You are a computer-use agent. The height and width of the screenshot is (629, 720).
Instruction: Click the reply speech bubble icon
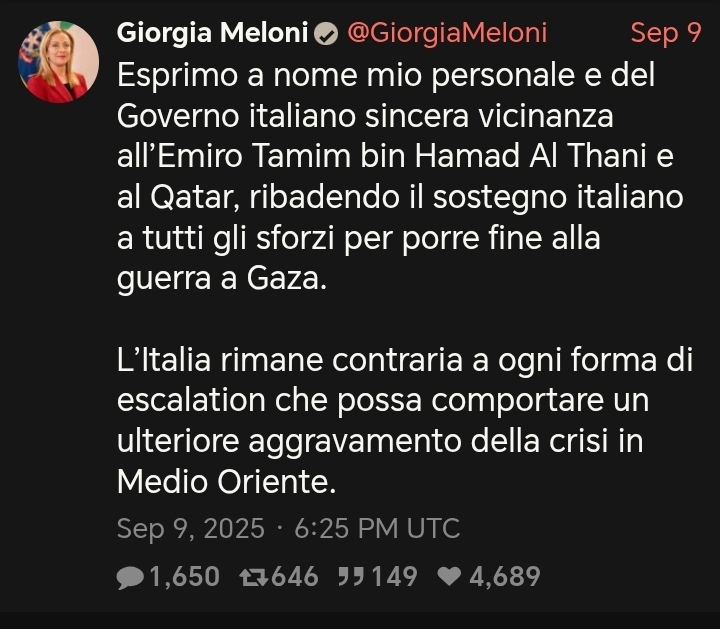click(x=130, y=577)
